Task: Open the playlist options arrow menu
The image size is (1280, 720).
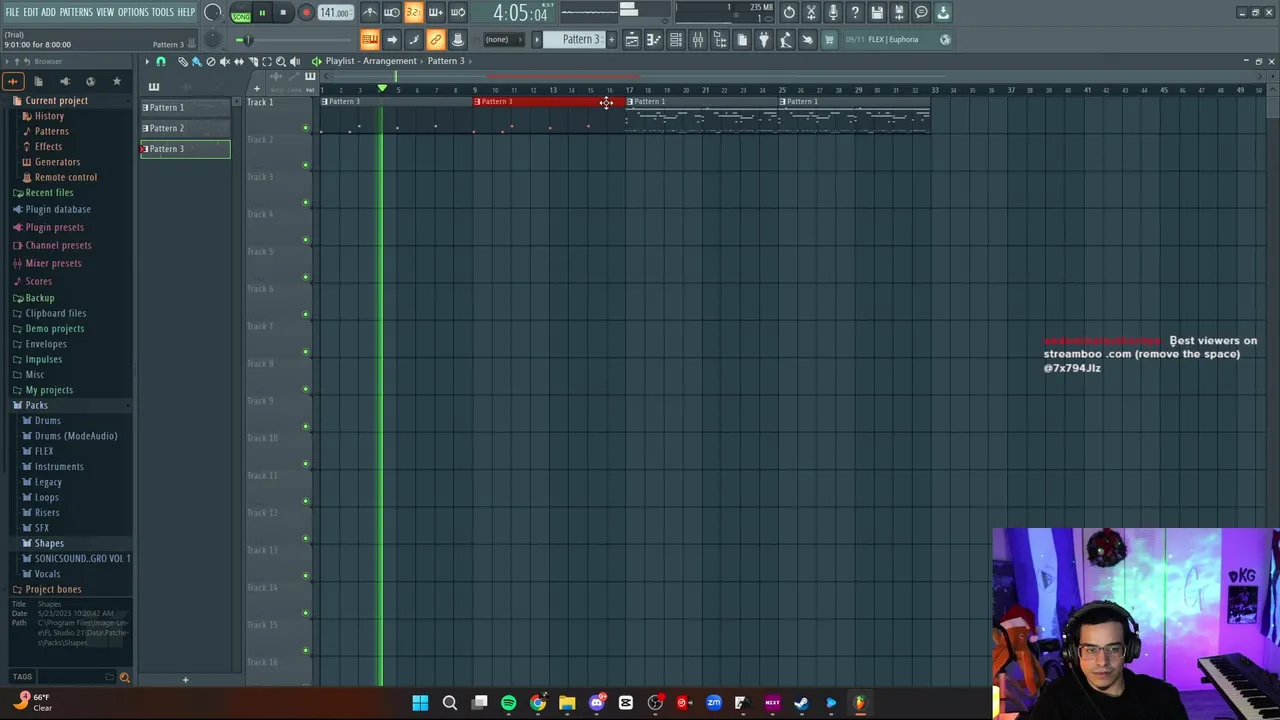Action: click(147, 62)
